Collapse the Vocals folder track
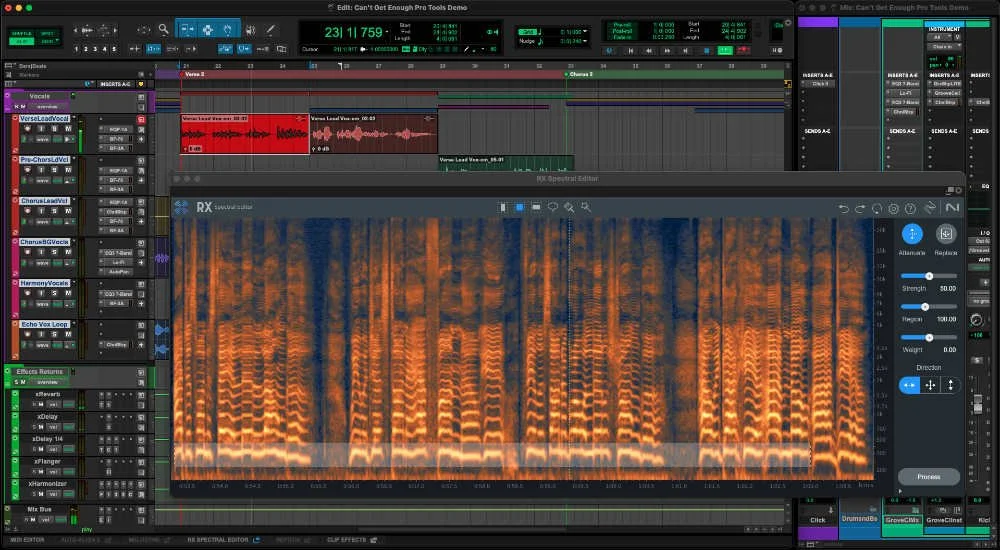1000x550 pixels. [8, 95]
